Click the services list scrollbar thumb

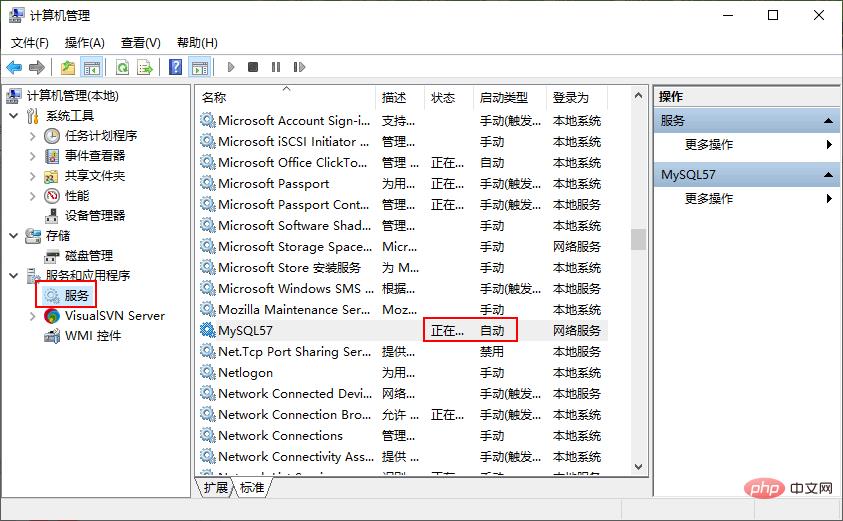tap(638, 239)
